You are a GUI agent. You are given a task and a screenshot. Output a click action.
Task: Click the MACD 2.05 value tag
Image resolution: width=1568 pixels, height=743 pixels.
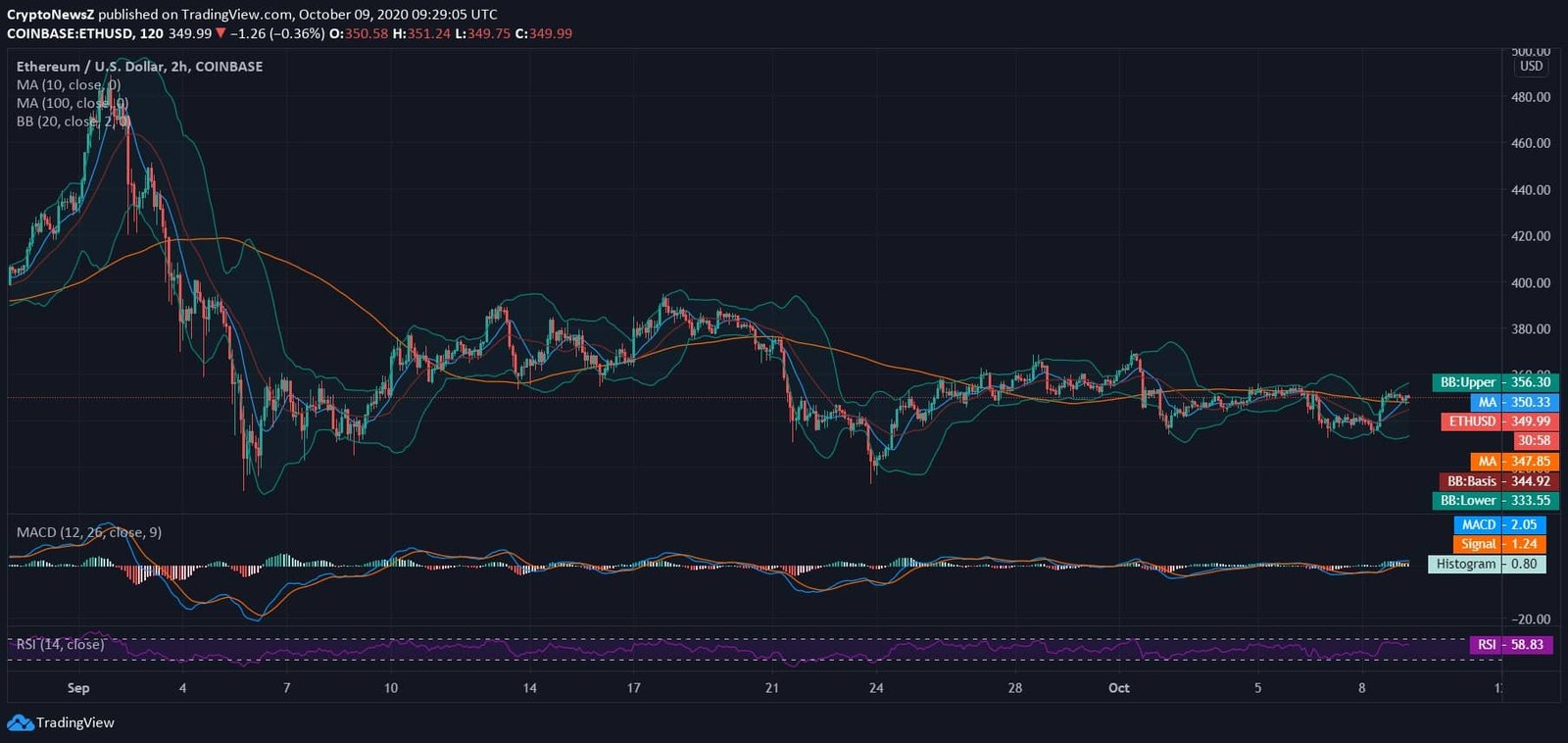pos(1500,525)
